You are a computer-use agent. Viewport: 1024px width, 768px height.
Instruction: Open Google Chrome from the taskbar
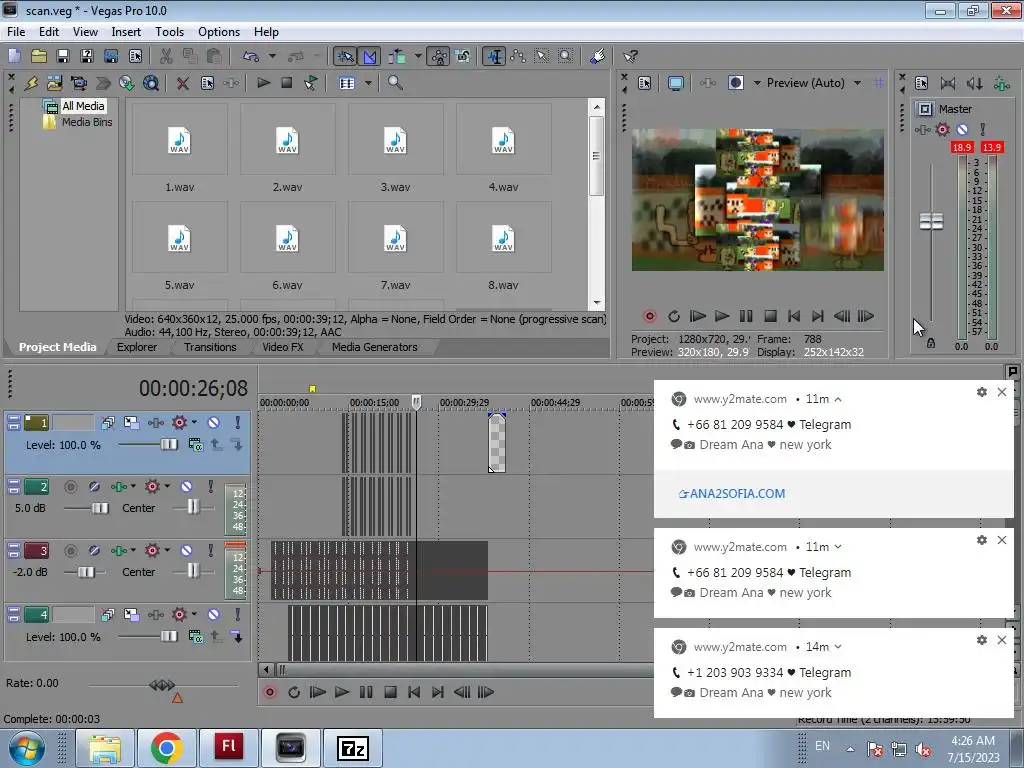tap(167, 748)
